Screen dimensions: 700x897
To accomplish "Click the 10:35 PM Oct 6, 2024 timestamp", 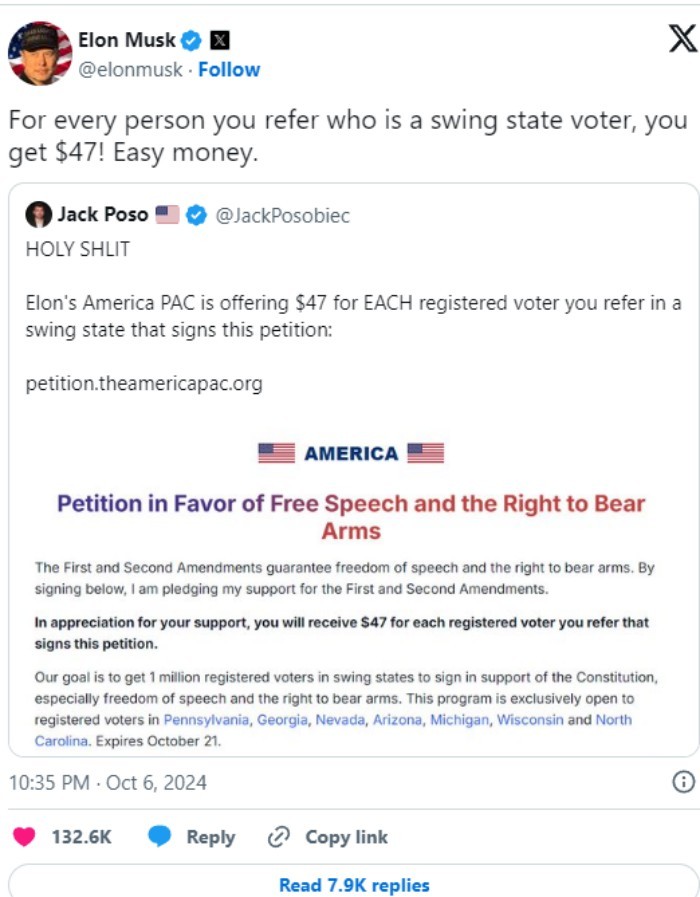I will click(108, 783).
